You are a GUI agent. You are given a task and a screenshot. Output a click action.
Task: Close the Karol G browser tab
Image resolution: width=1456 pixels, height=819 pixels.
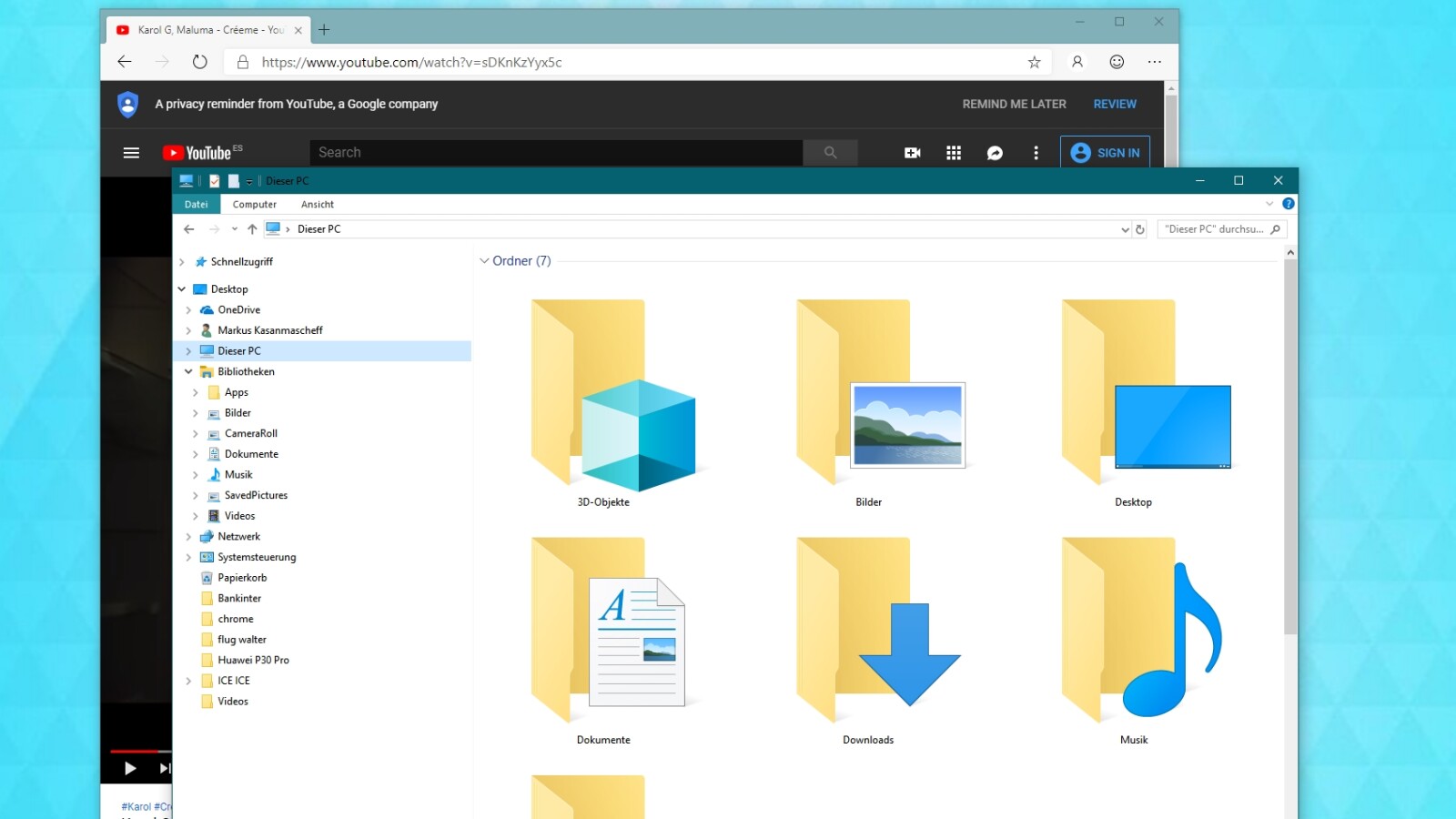point(298,30)
